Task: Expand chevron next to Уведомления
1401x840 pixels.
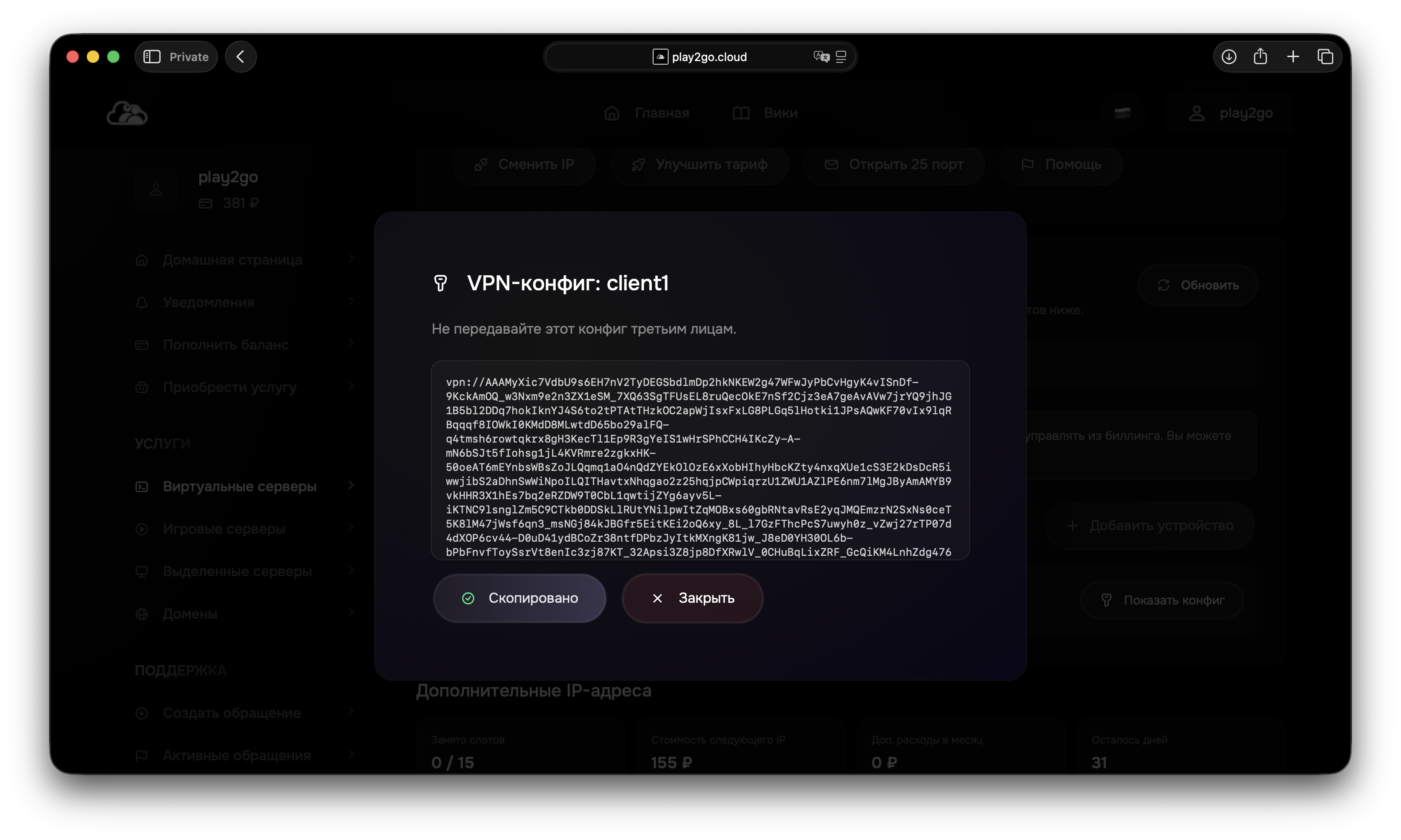Action: point(351,301)
